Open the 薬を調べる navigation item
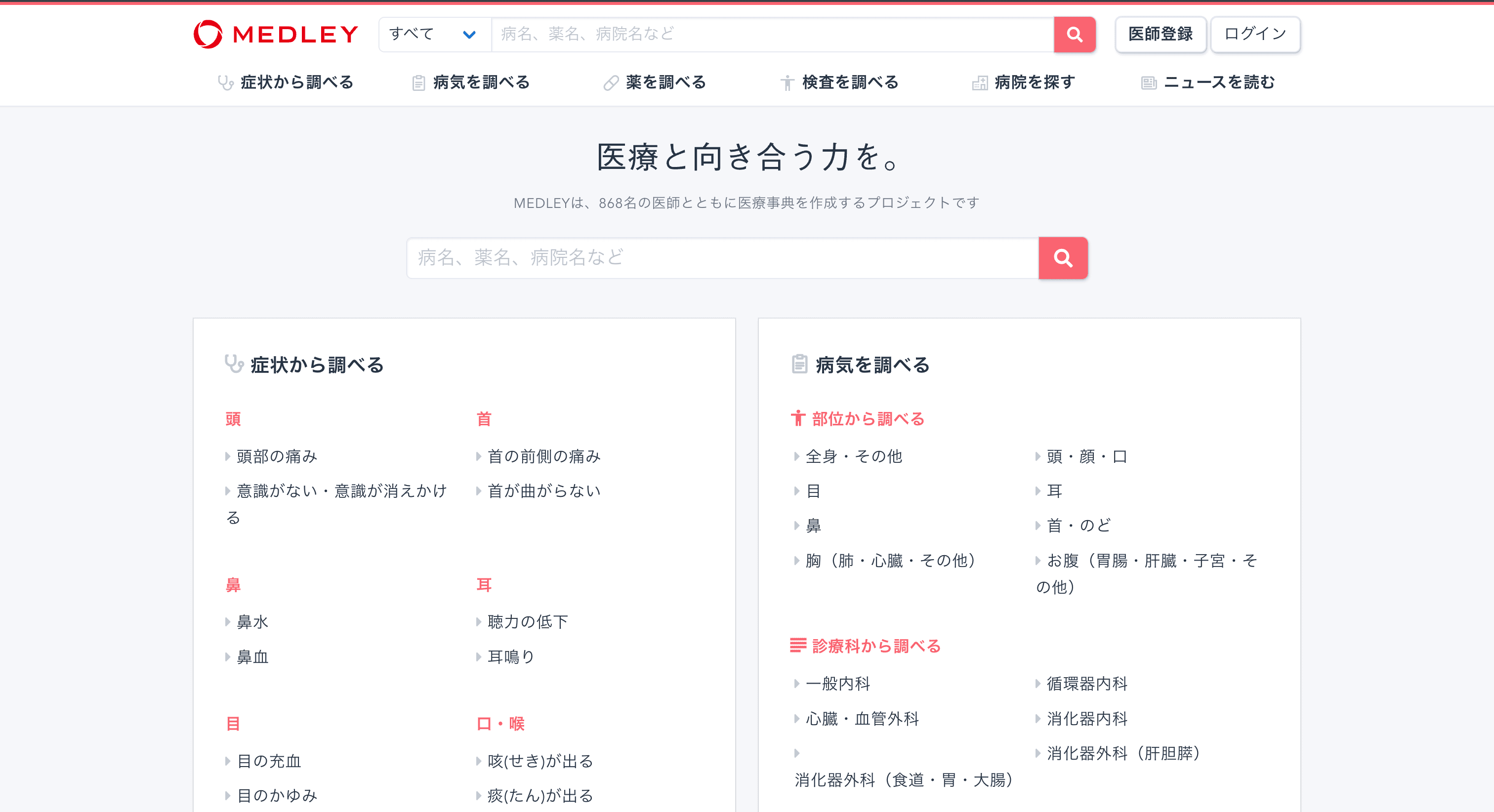The width and height of the screenshot is (1494, 812). [x=665, y=82]
